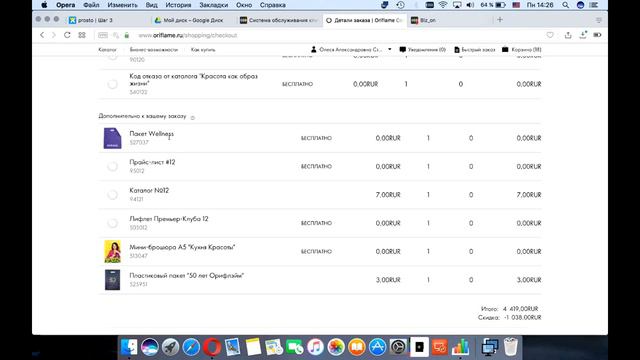Switch to the Мой диск – Google Диск tab
The image size is (640, 360).
tap(193, 20)
